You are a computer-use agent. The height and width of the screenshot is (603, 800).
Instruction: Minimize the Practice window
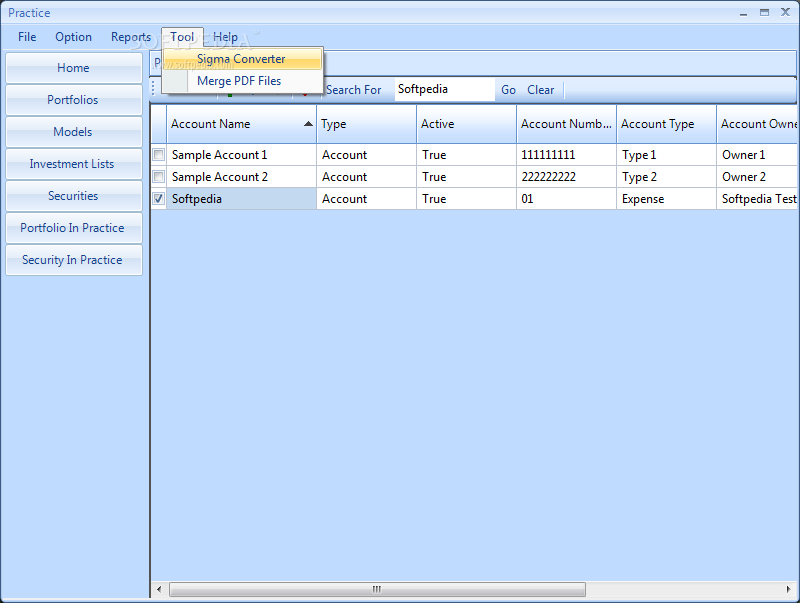click(x=743, y=13)
